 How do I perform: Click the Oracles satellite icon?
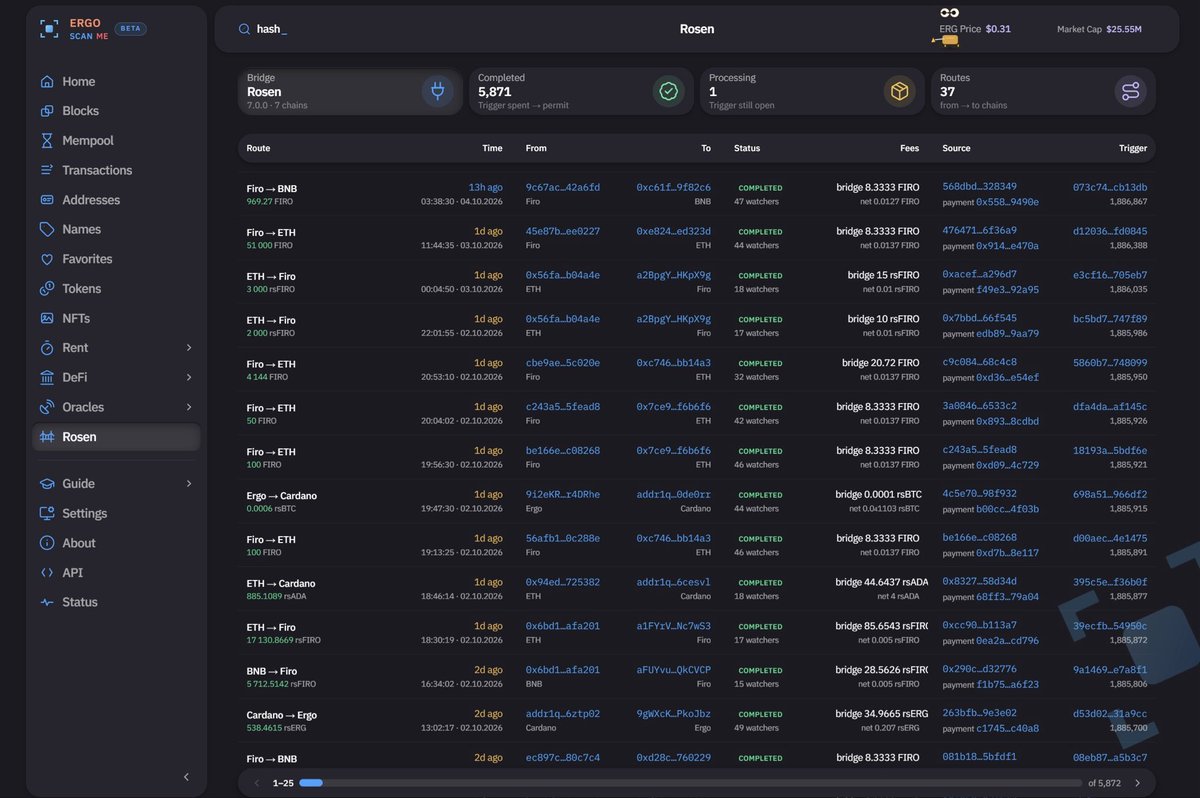pyautogui.click(x=46, y=407)
